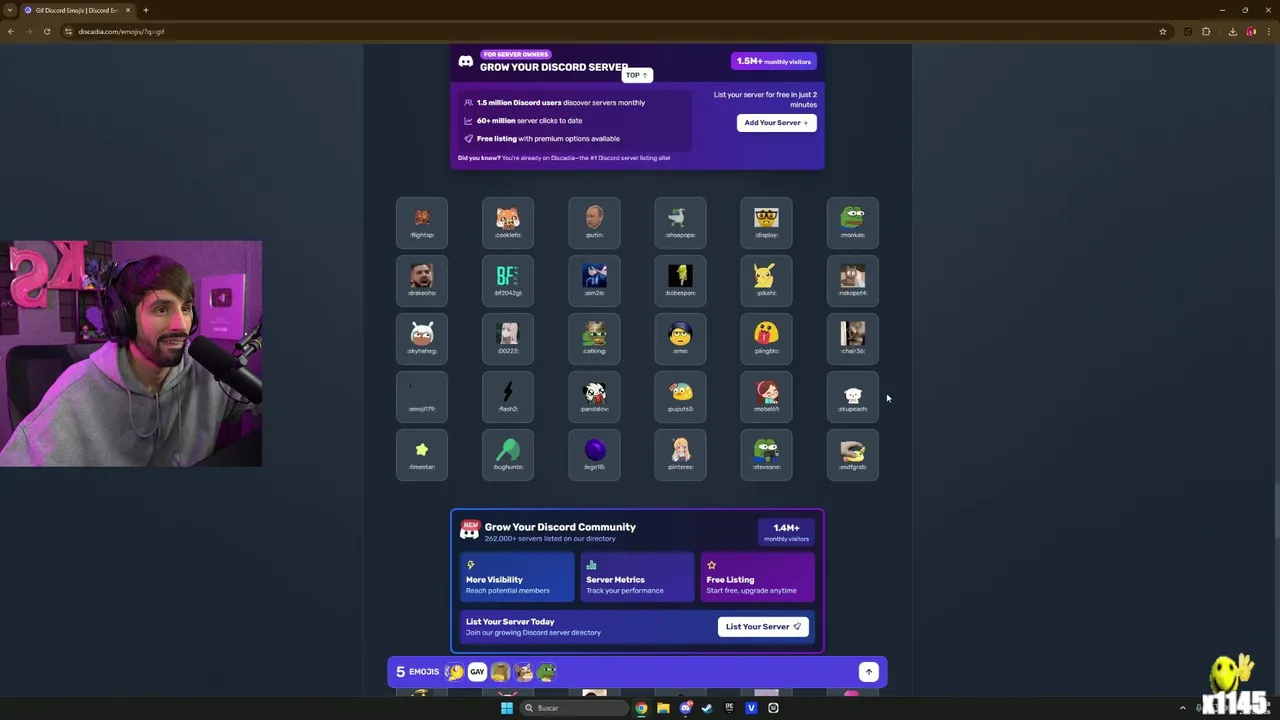Viewport: 1280px width, 720px height.
Task: Choose the :shsapopa: goose emoji
Action: [680, 223]
